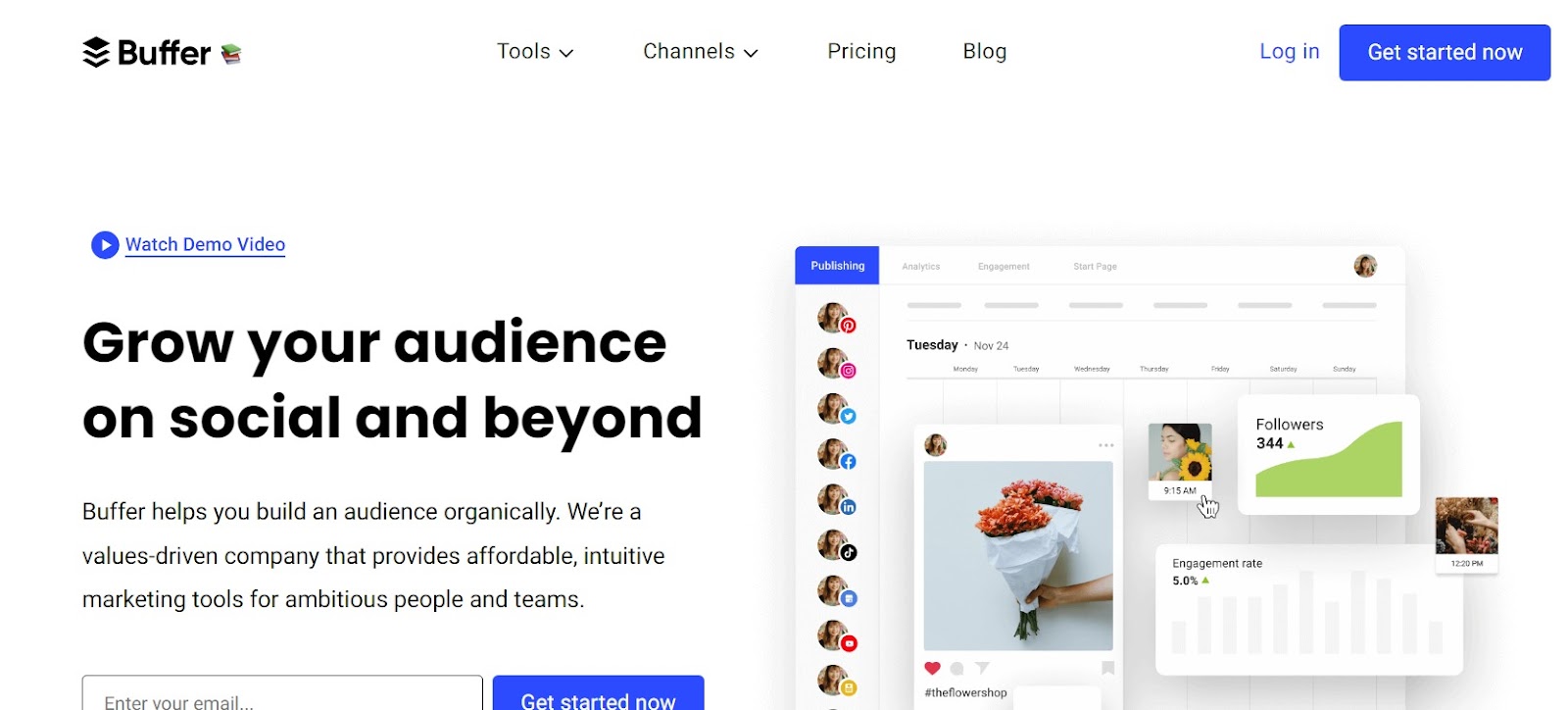The width and height of the screenshot is (1568, 710).
Task: Open the Watch Demo Video link
Action: pos(205,244)
